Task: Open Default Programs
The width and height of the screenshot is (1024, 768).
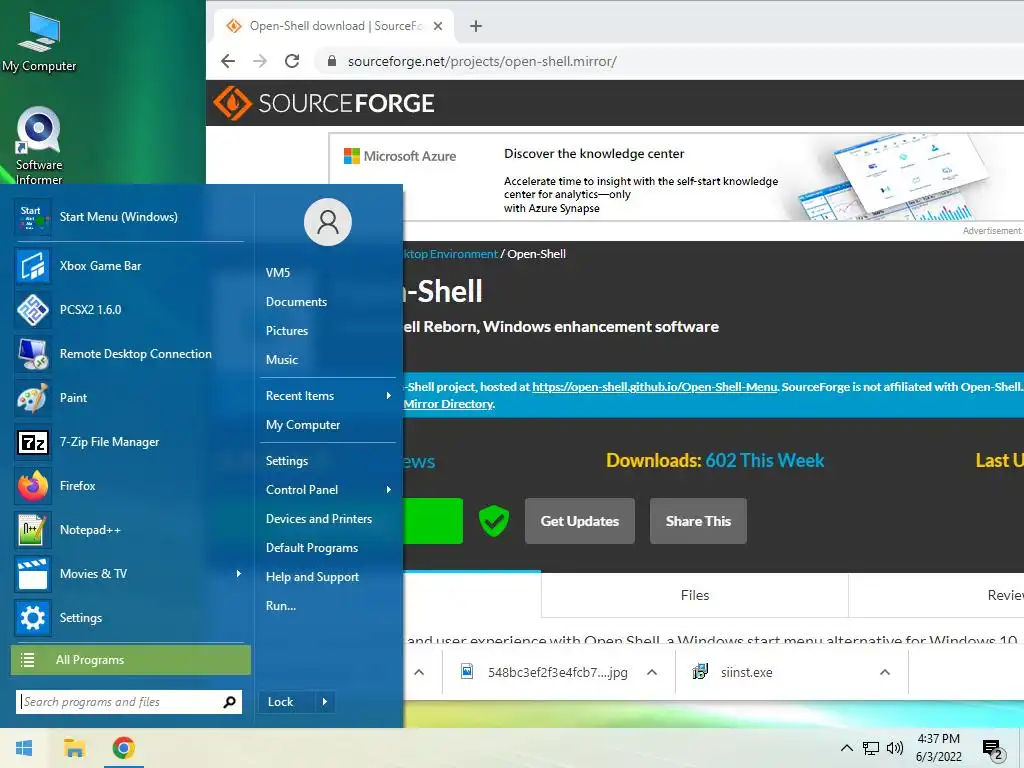Action: [312, 548]
